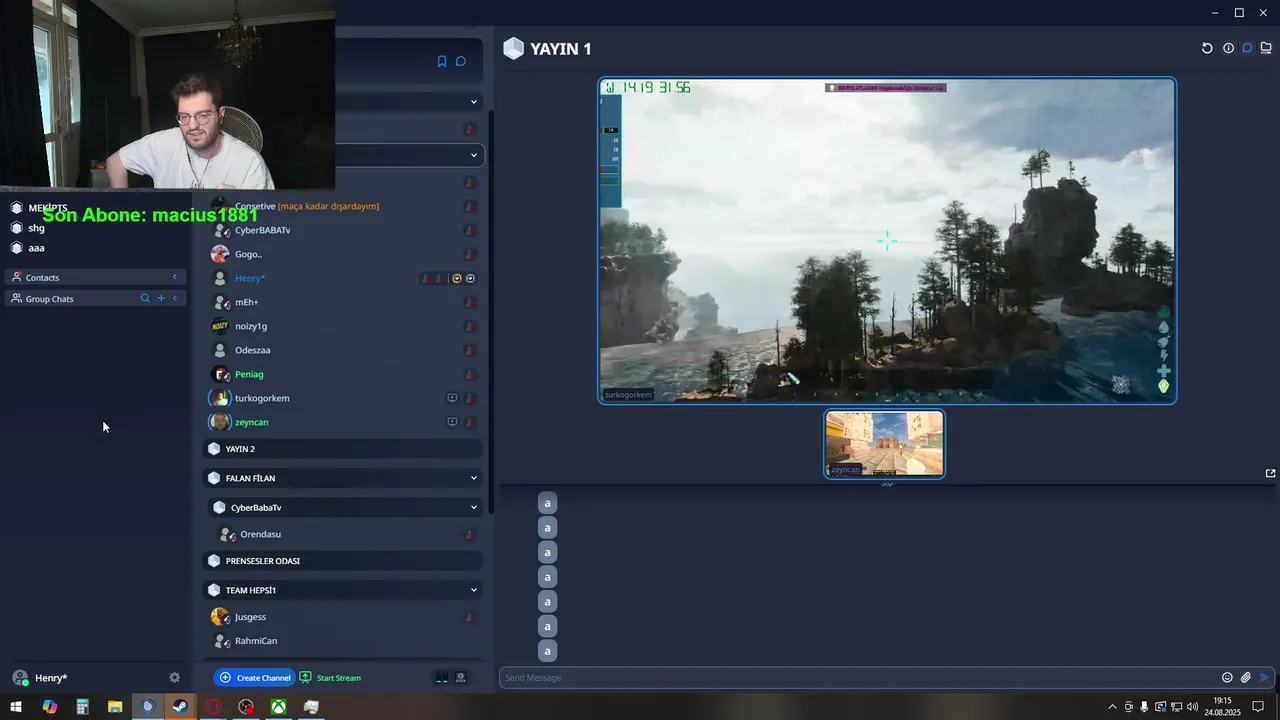Open the channel info icon
The image size is (1280, 720).
pos(1228,48)
